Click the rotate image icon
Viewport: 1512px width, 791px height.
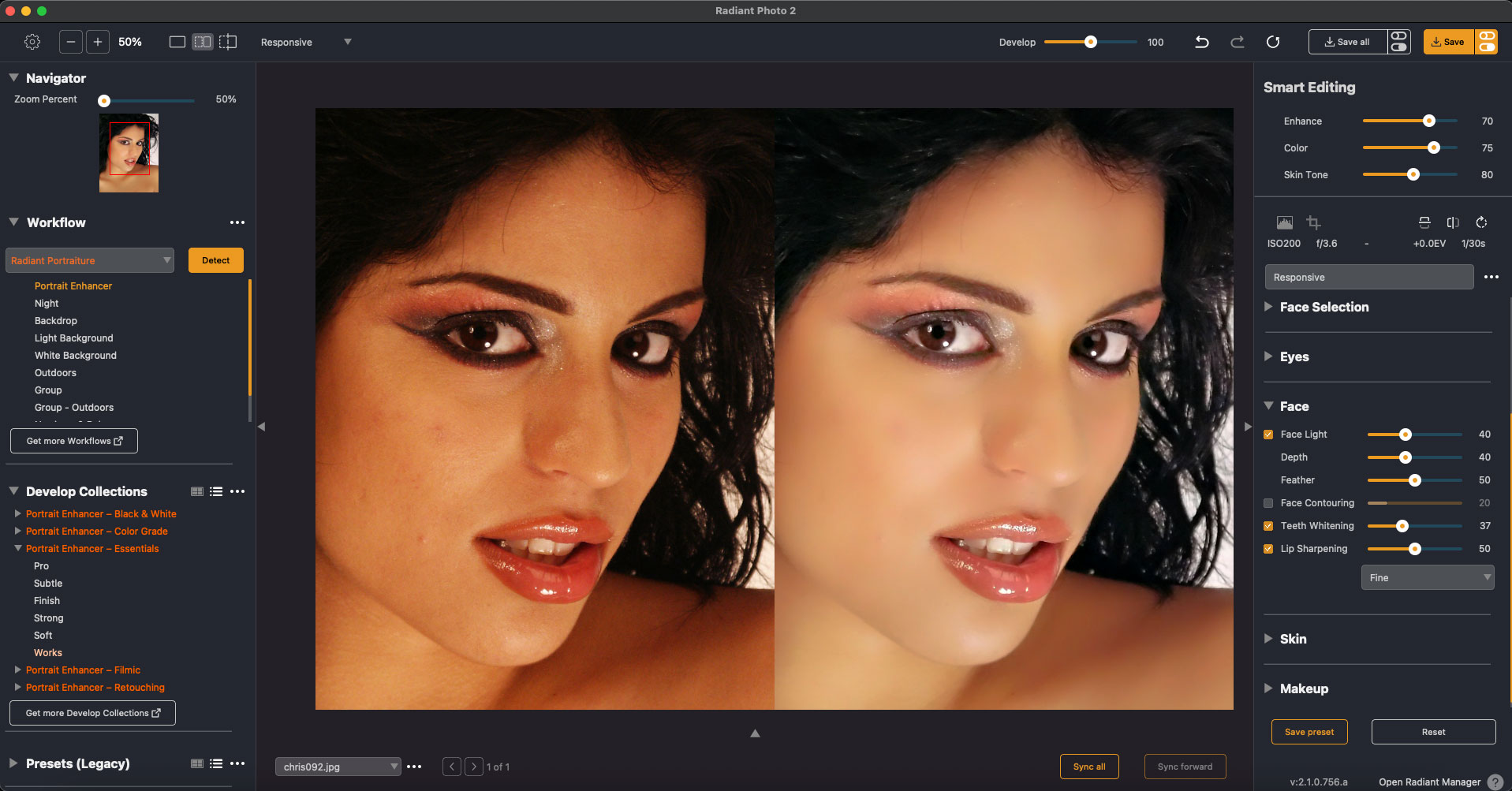[1481, 222]
